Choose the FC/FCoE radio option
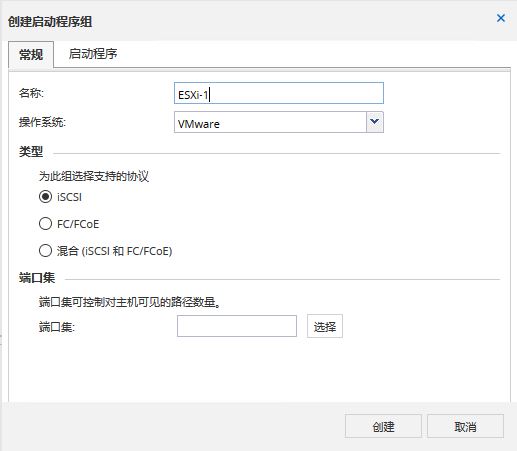 click(x=45, y=224)
